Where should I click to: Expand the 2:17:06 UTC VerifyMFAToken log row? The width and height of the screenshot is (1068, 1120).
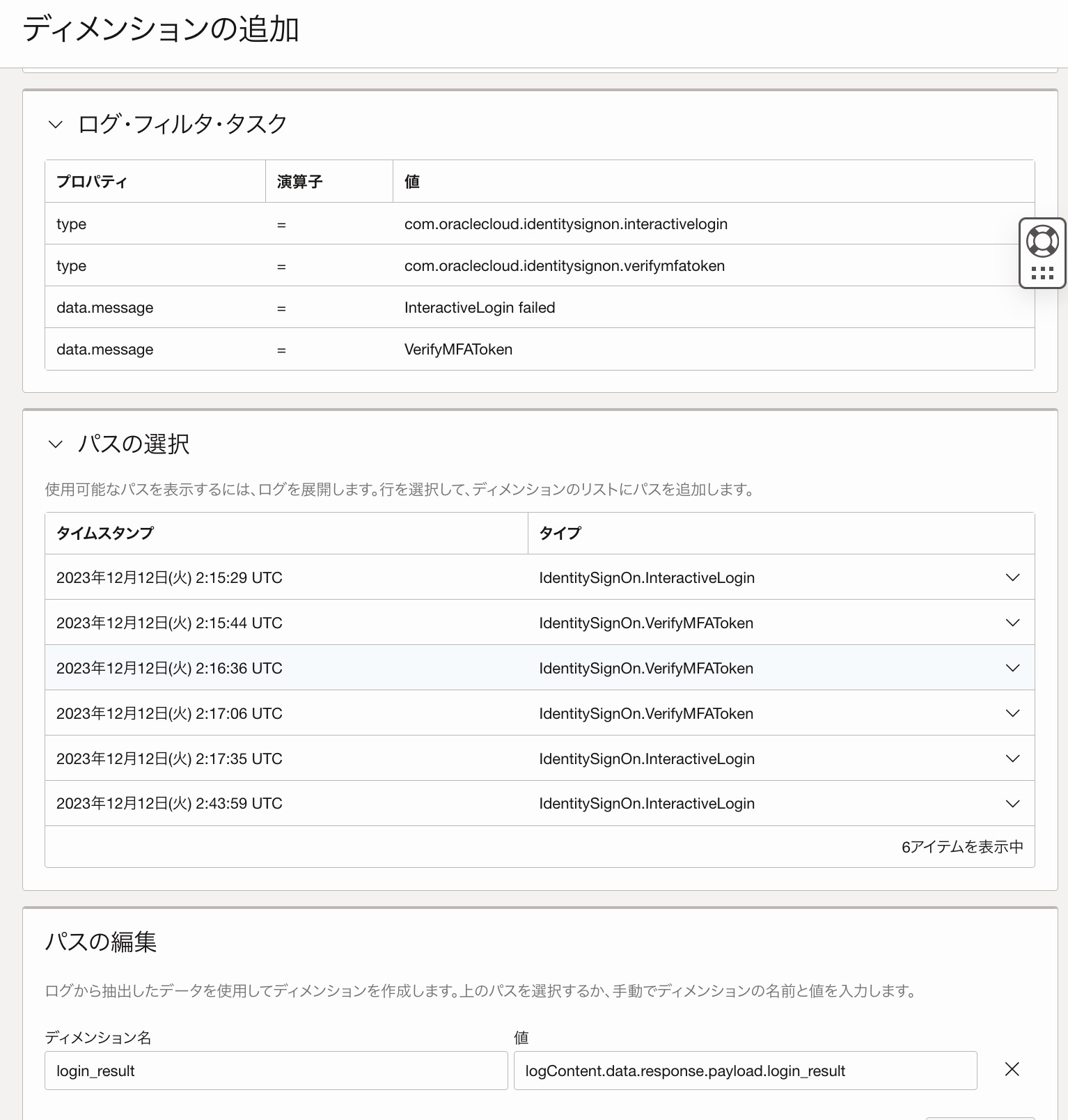pos(1012,713)
